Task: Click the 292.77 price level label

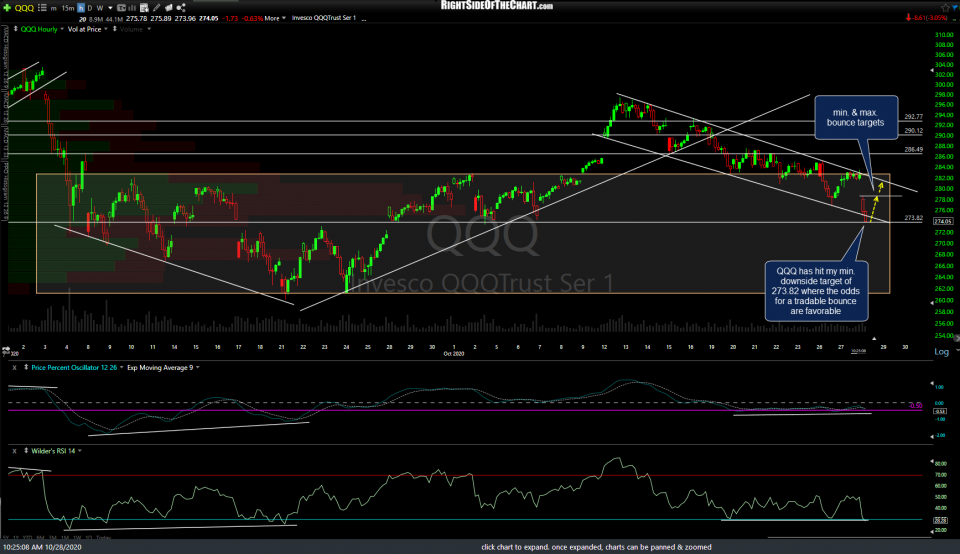Action: (913, 116)
